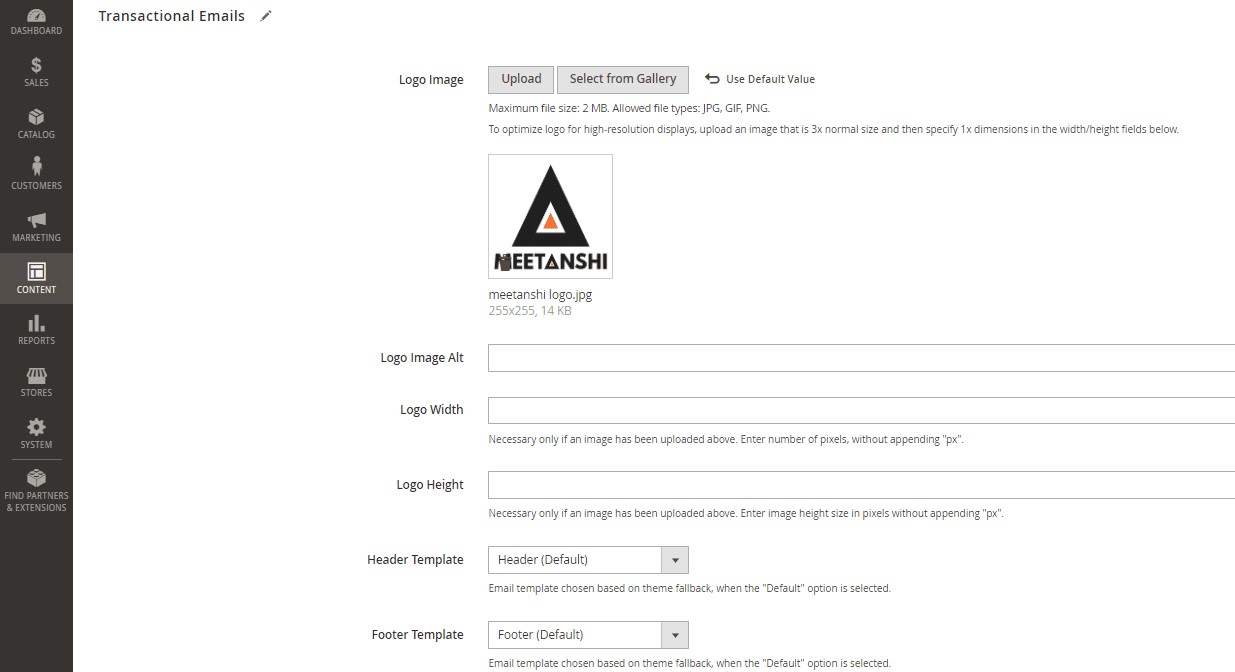This screenshot has width=1235, height=672.
Task: Click the pencil icon beside Transactional Emails
Action: click(265, 16)
